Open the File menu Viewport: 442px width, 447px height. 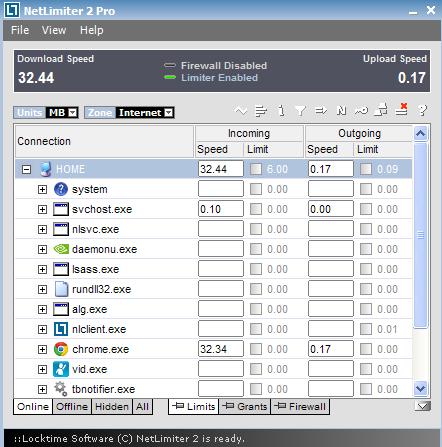coord(20,30)
